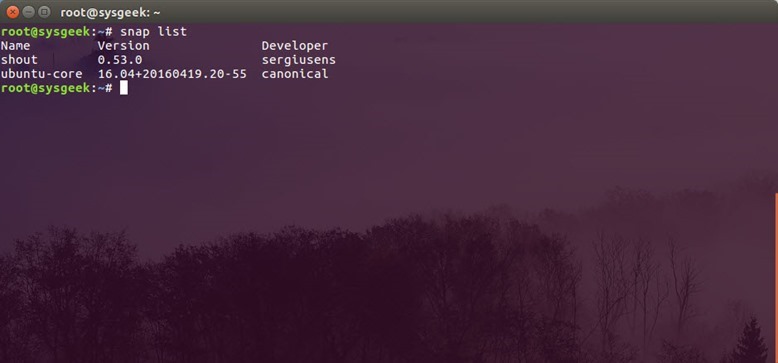Click the window title 'root@sysgeek: ~'
Image resolution: width=778 pixels, height=363 pixels.
(110, 12)
